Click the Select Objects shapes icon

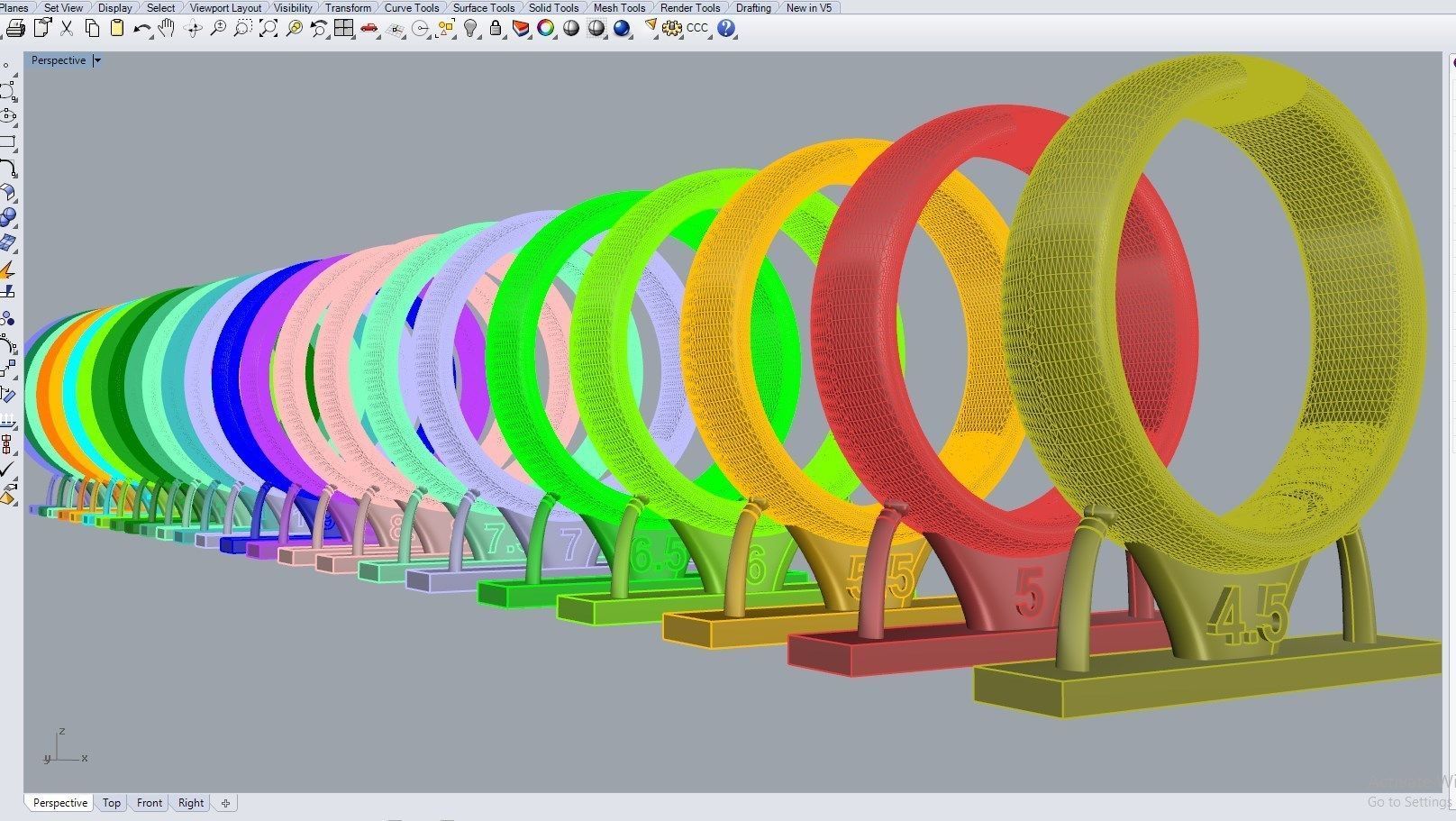click(x=445, y=29)
